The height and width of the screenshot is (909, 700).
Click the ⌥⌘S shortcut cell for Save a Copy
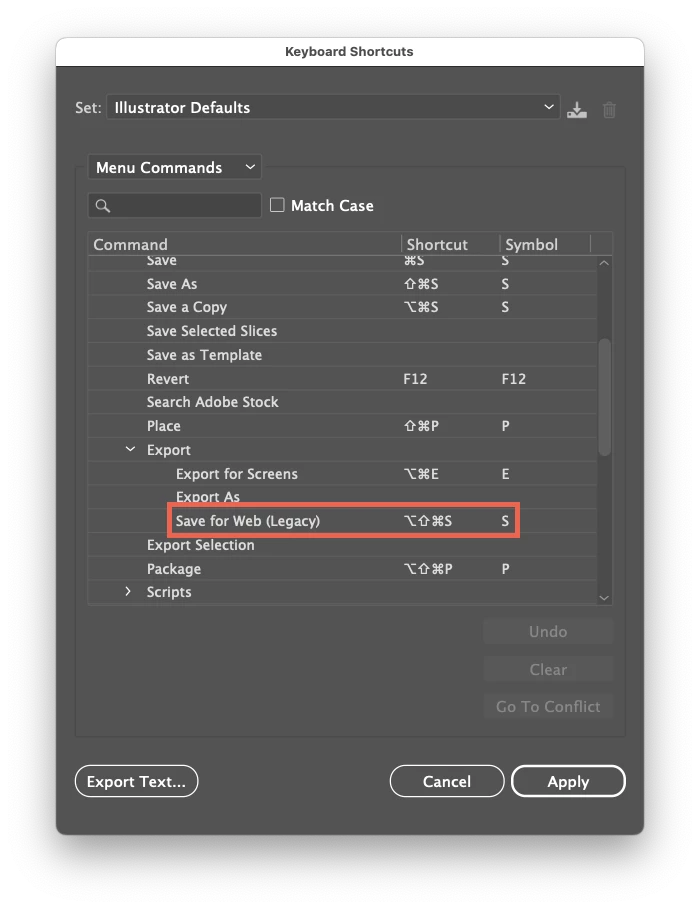pos(421,307)
